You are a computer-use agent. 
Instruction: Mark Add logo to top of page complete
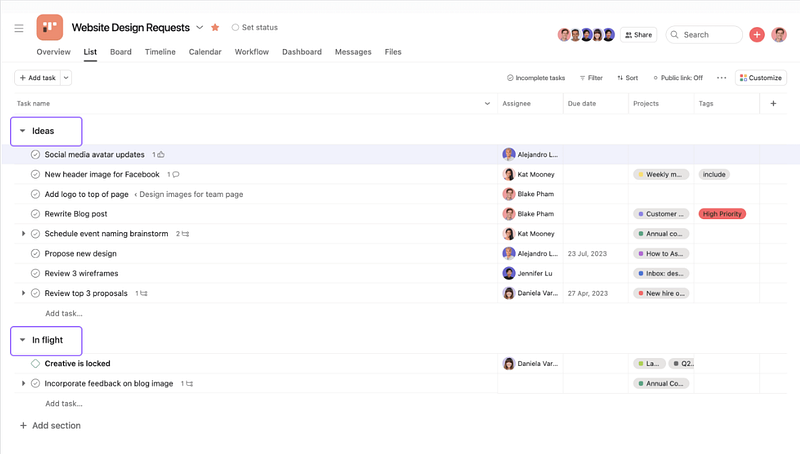[35, 194]
